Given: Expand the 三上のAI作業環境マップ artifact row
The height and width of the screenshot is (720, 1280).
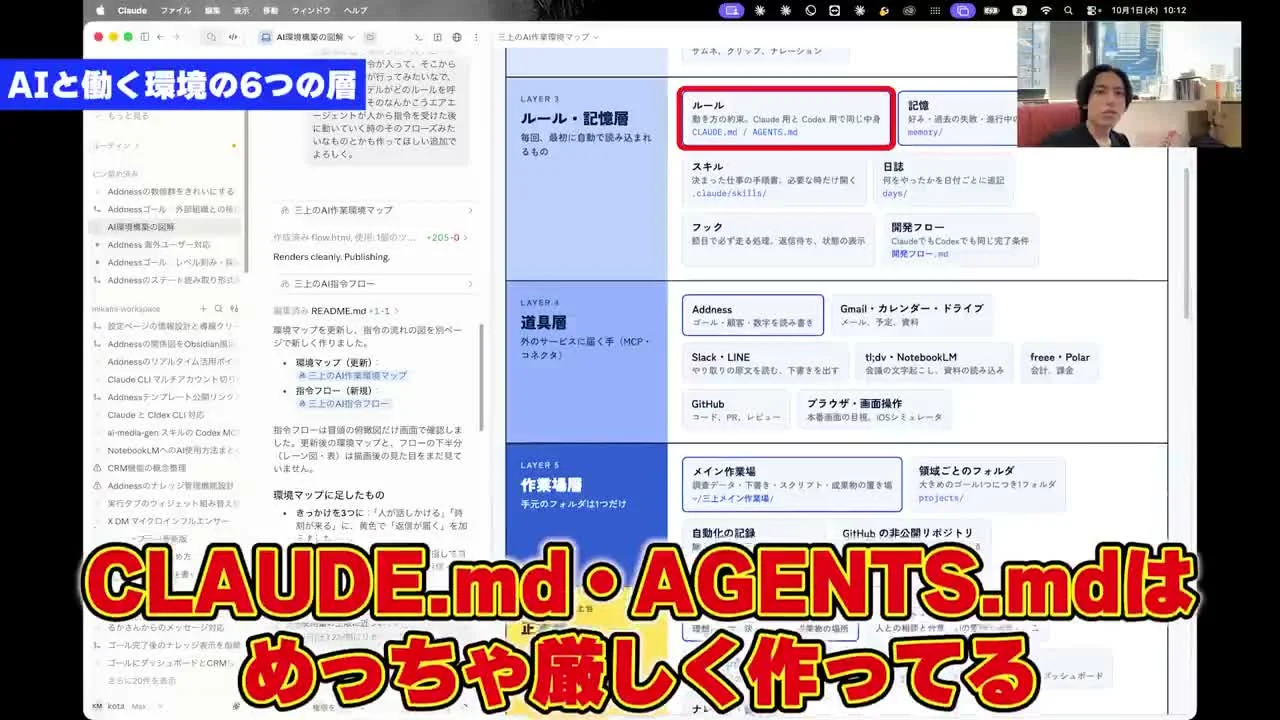Looking at the screenshot, I should tap(373, 210).
